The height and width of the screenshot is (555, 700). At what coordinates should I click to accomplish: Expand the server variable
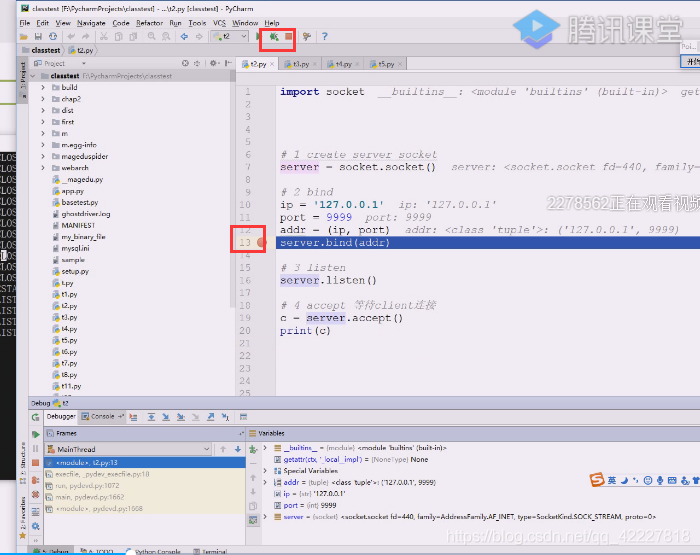point(265,517)
